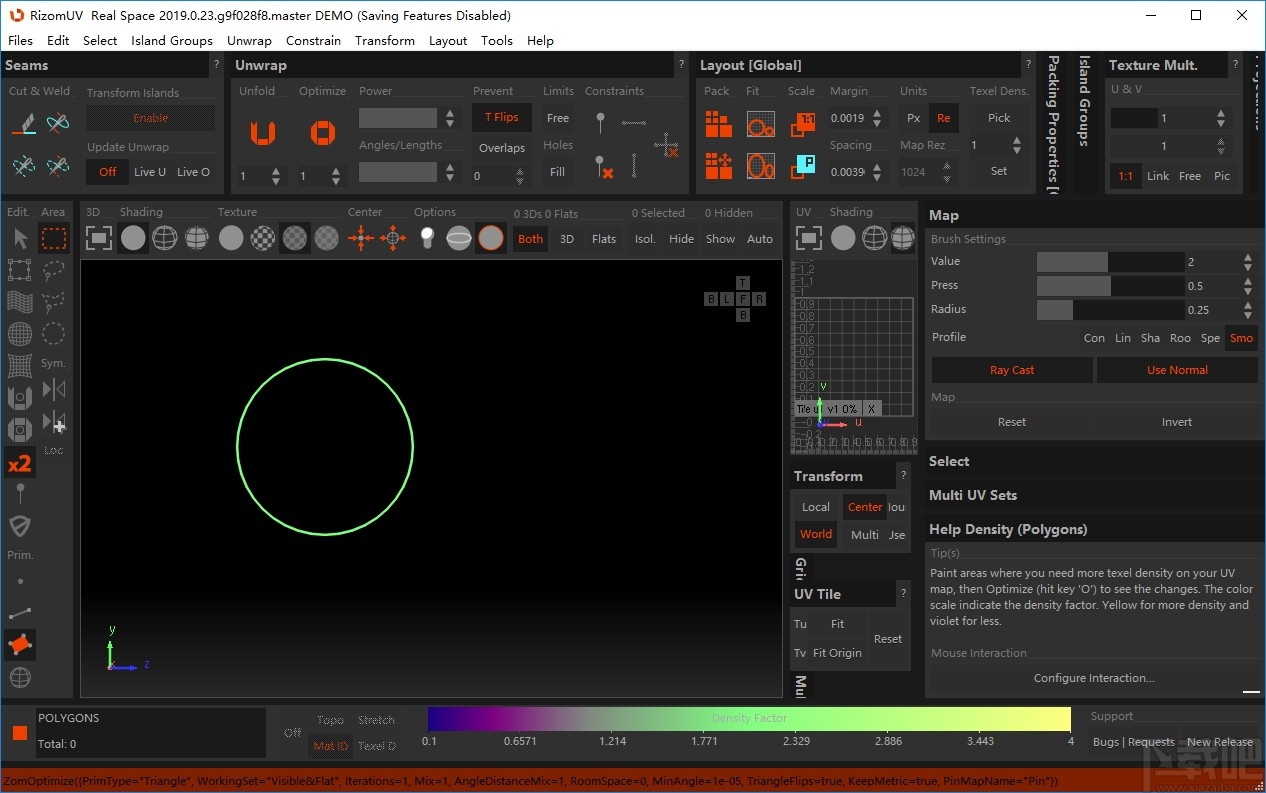Click the Optimize icon in Unwrap
The height and width of the screenshot is (793, 1266).
pyautogui.click(x=322, y=133)
